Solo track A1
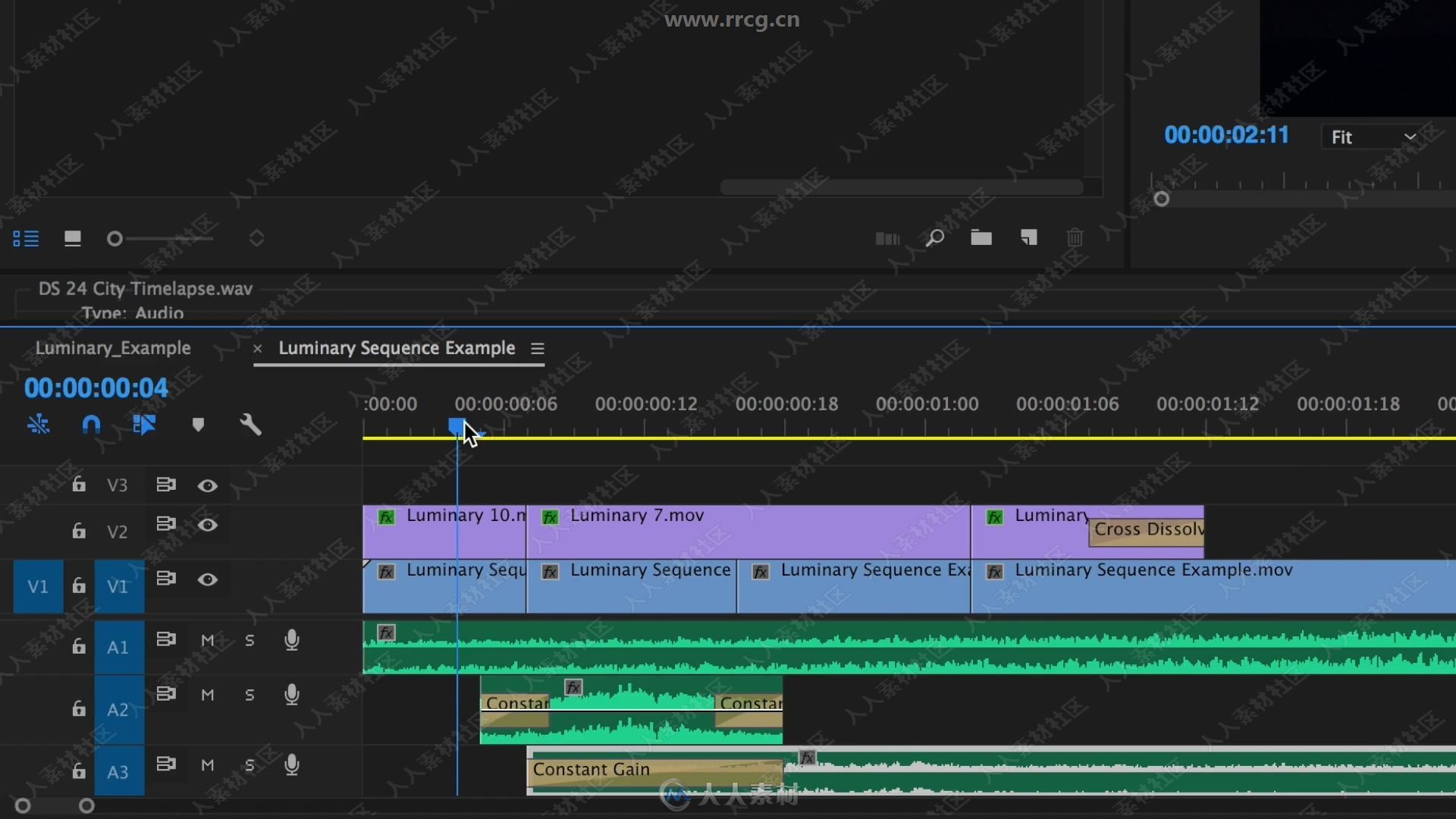This screenshot has width=1456, height=819. pyautogui.click(x=249, y=641)
